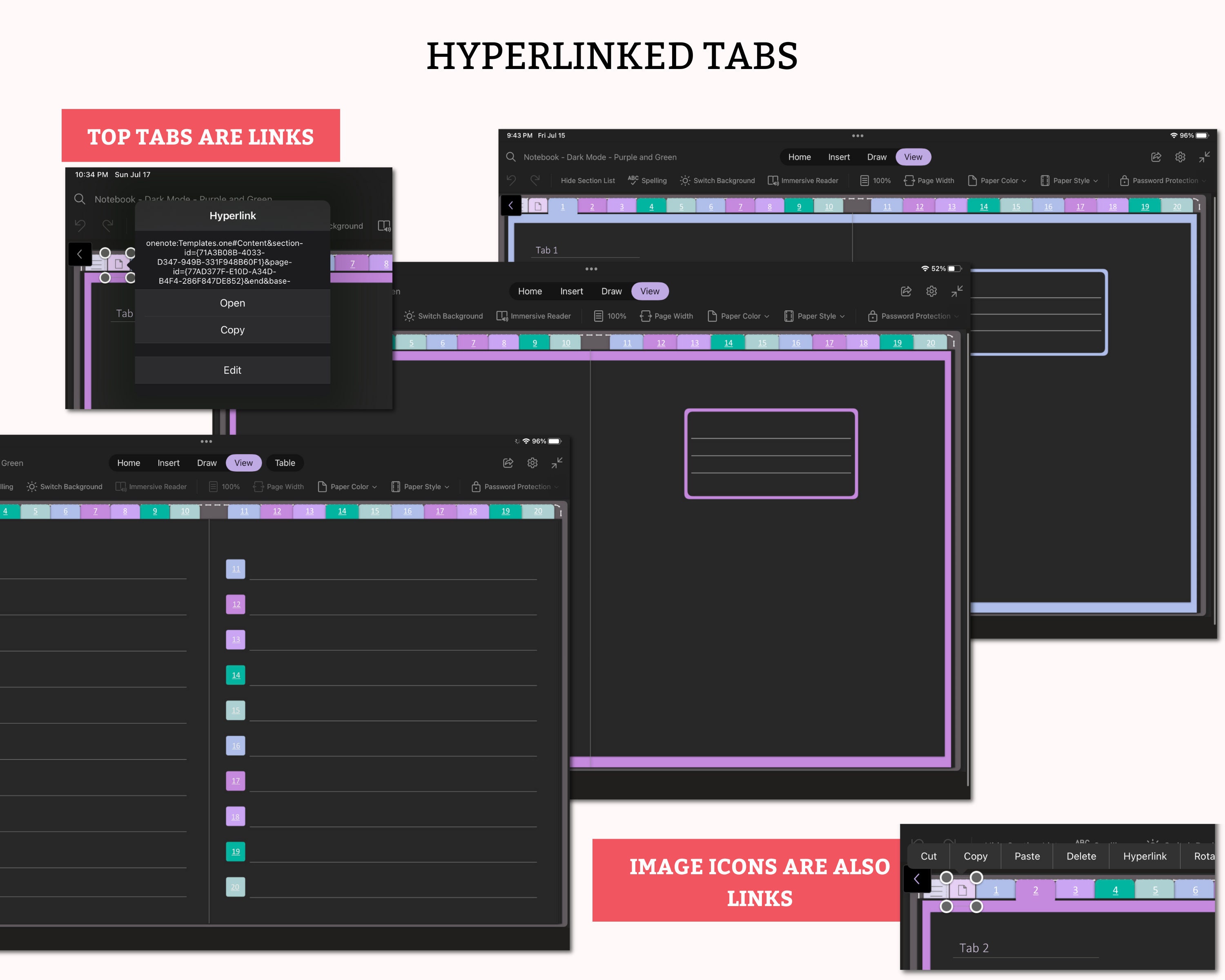Click the Switch Background icon
Image resolution: width=1225 pixels, height=980 pixels.
tap(685, 180)
